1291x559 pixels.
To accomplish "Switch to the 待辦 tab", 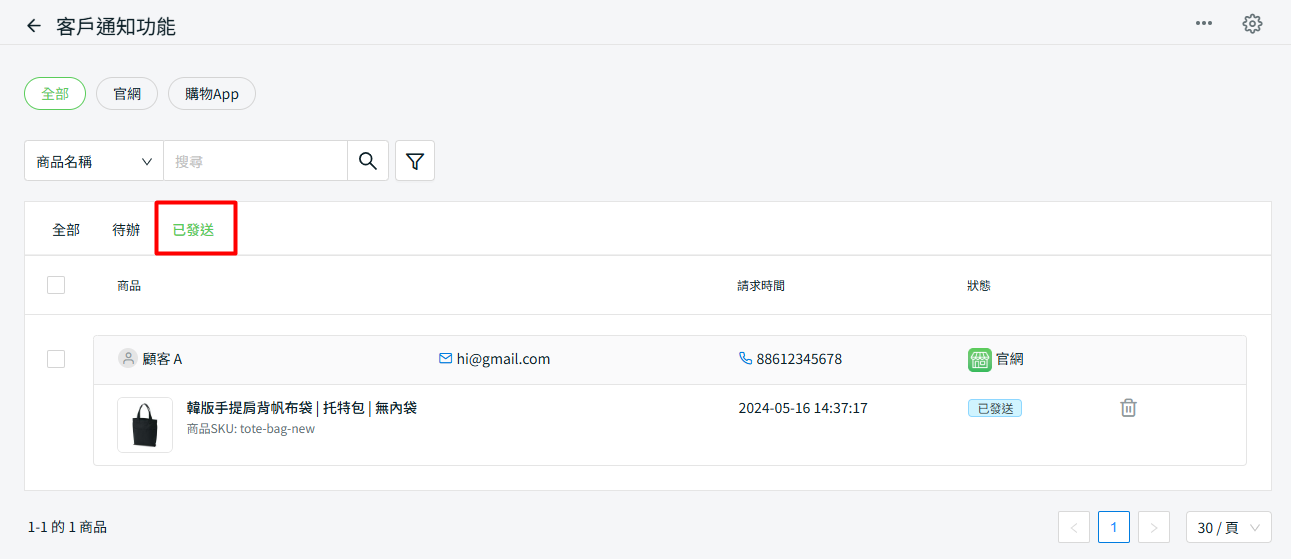I will point(126,230).
